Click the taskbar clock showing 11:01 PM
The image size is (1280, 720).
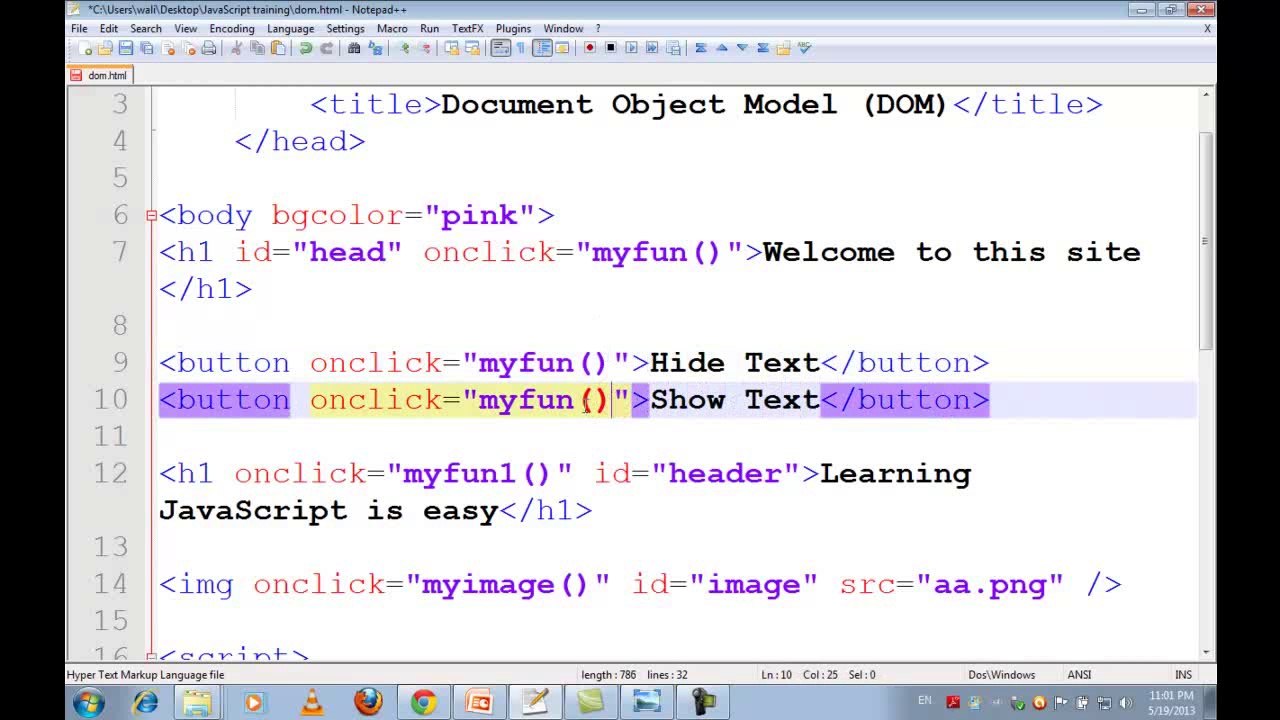click(x=1171, y=702)
